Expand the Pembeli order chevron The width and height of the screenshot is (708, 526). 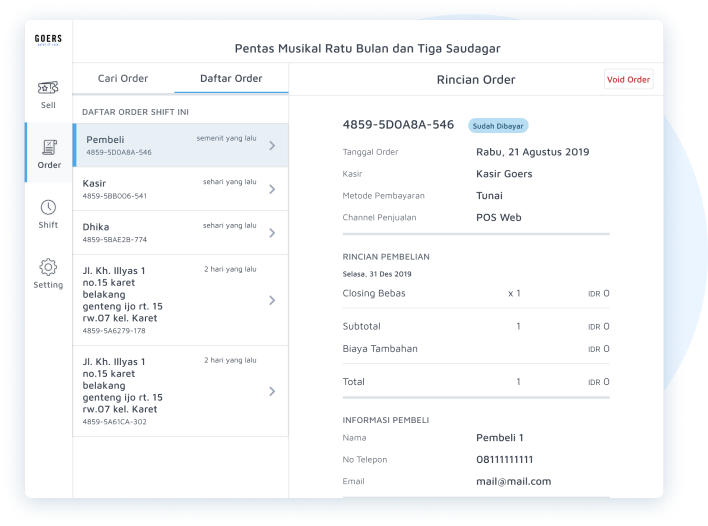pos(272,146)
